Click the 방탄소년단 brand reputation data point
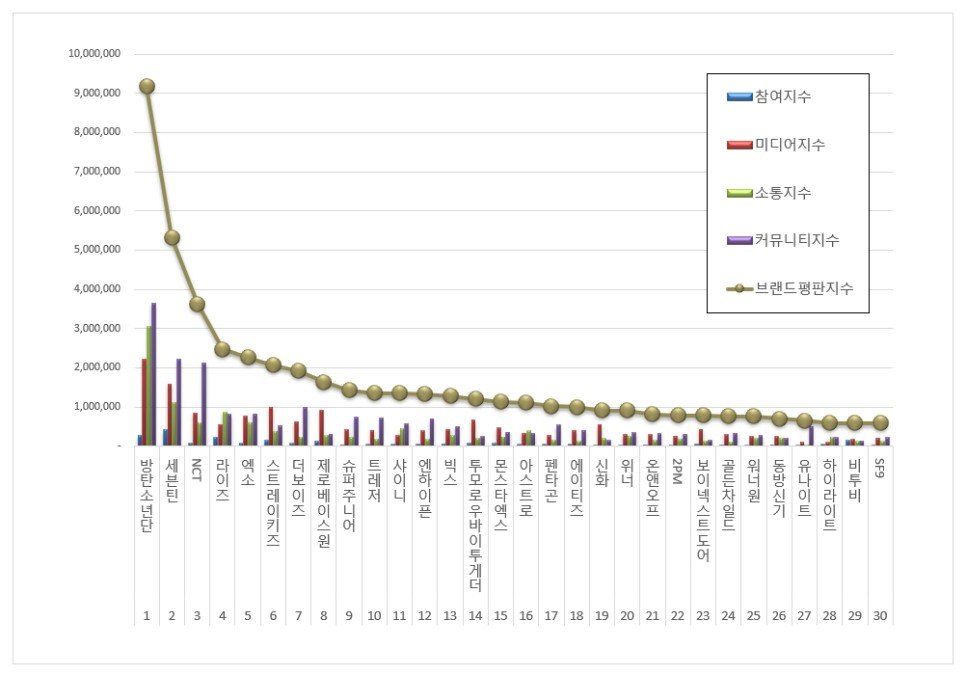966x675 pixels. click(147, 86)
